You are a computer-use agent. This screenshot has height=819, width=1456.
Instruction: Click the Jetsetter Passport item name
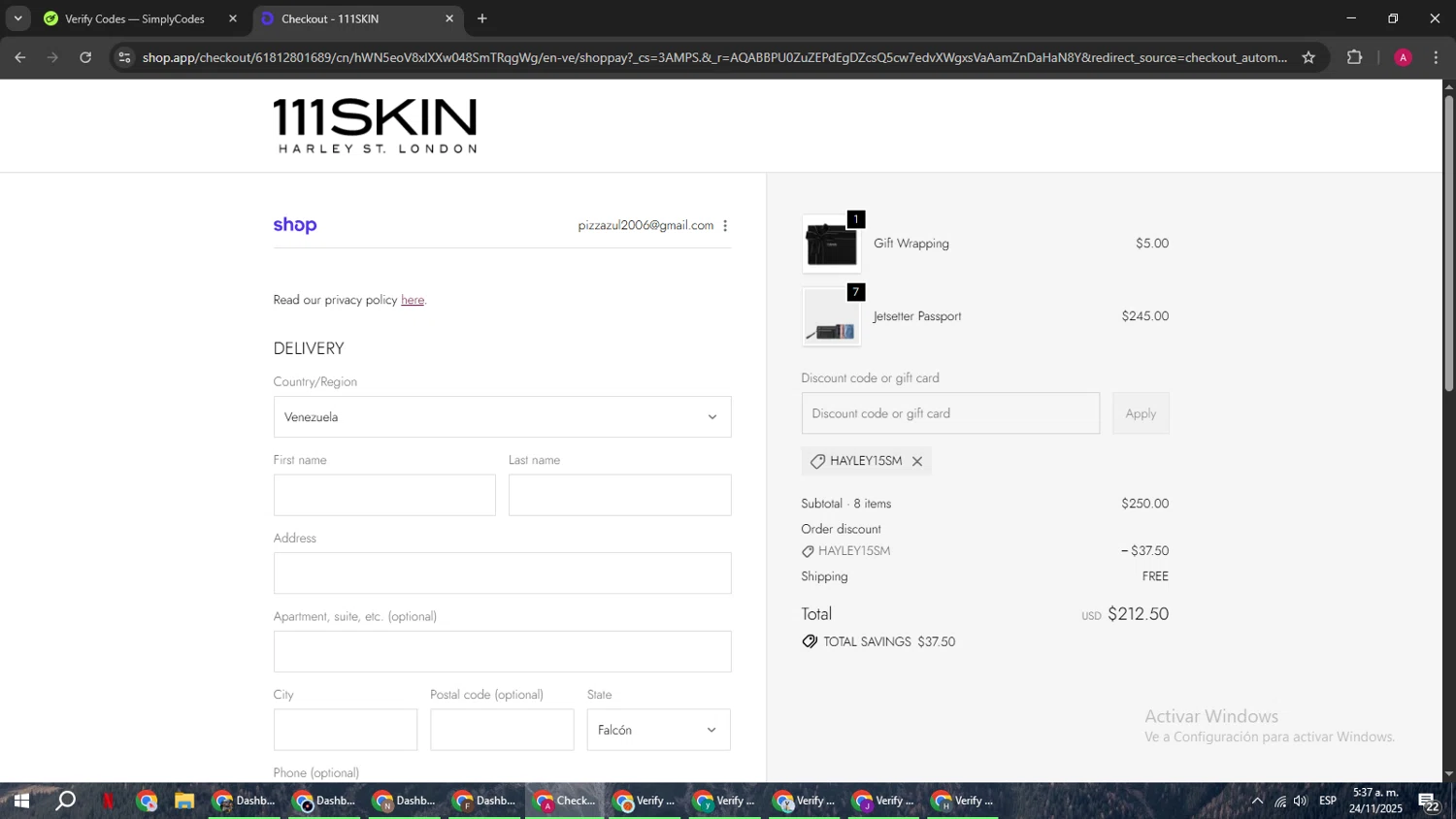pyautogui.click(x=917, y=316)
